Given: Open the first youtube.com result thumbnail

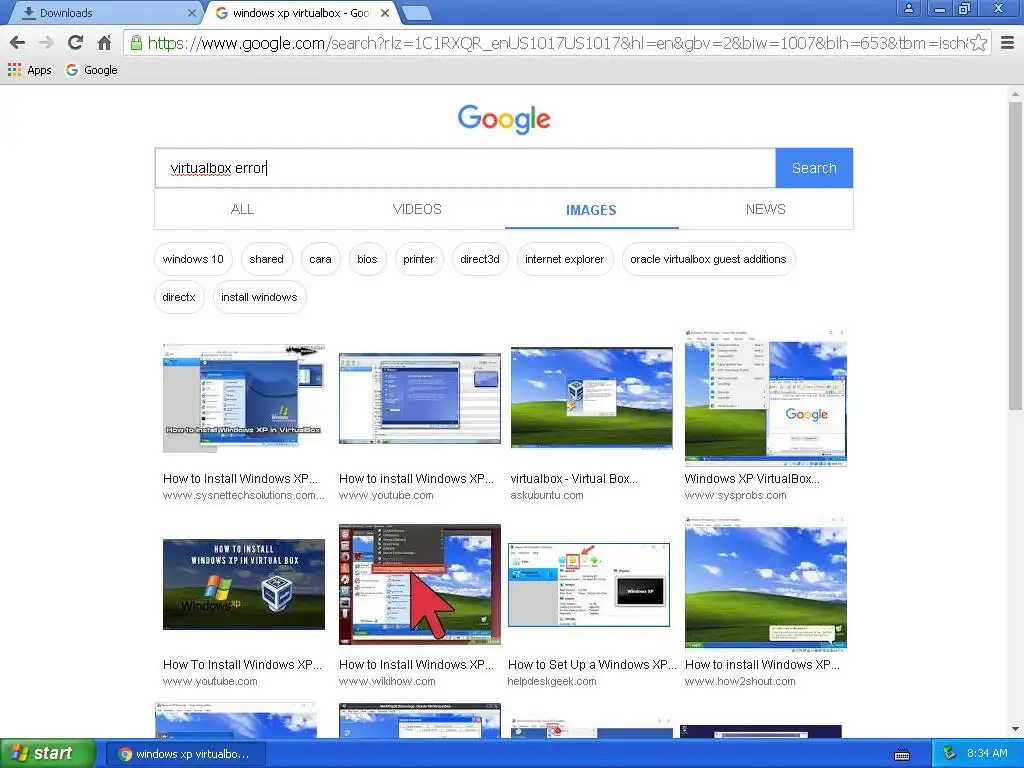Looking at the screenshot, I should 420,398.
